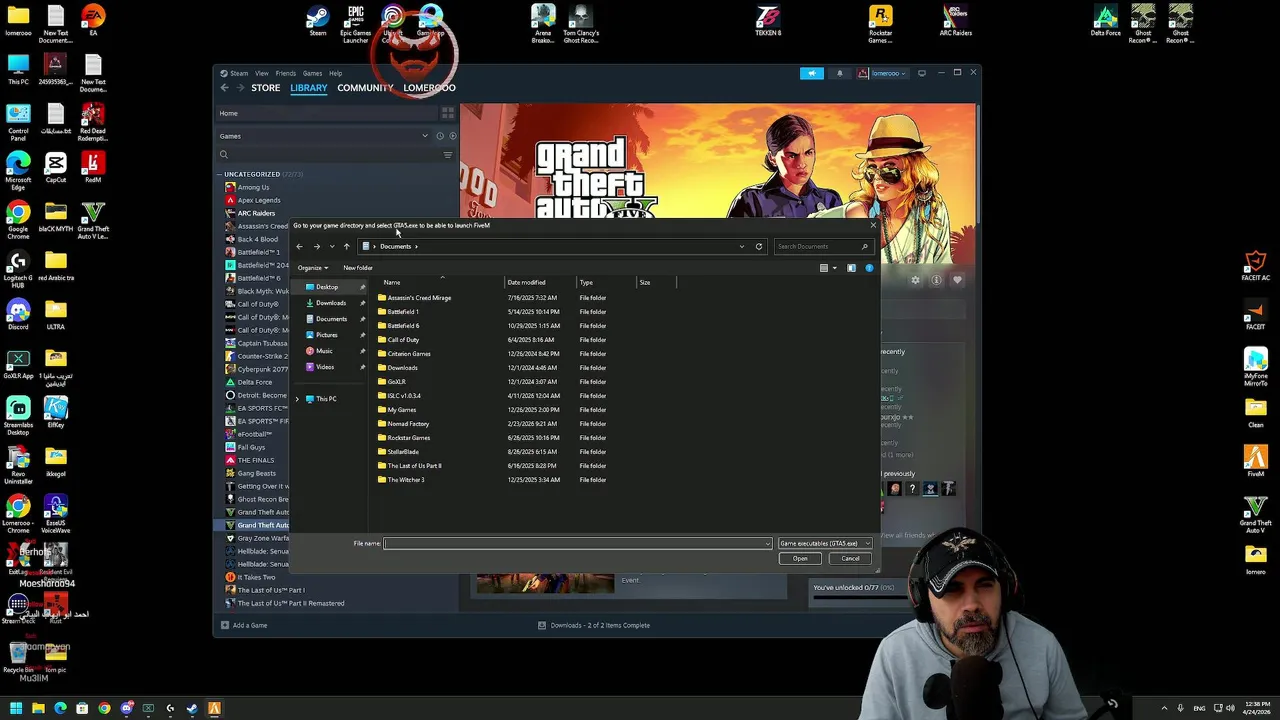Open the Discord desktop icon
Viewport: 1280px width, 720px height.
pyautogui.click(x=18, y=316)
